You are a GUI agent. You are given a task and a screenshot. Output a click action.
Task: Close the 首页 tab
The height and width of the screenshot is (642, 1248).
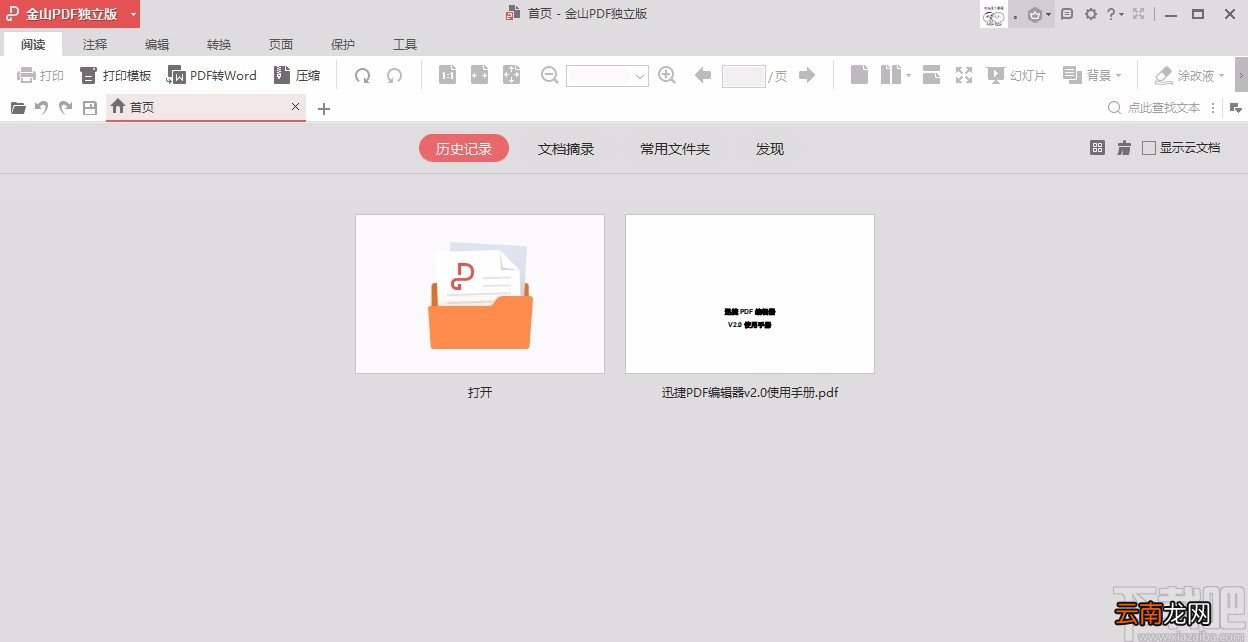click(x=295, y=106)
